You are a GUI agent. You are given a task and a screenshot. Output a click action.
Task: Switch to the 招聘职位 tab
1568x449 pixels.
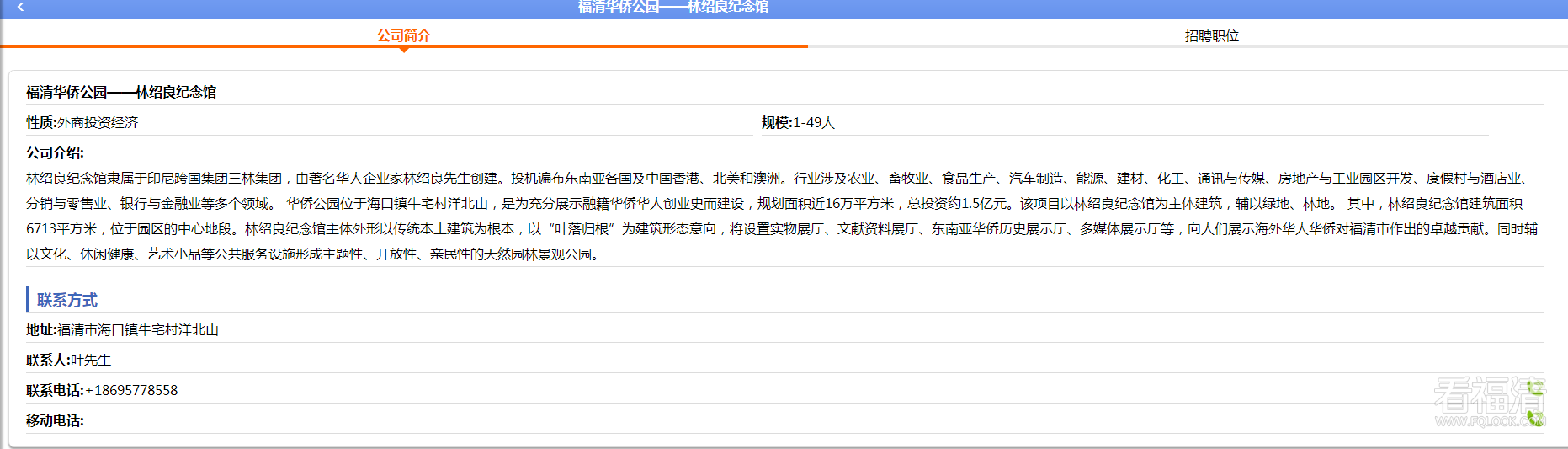coord(1212,35)
